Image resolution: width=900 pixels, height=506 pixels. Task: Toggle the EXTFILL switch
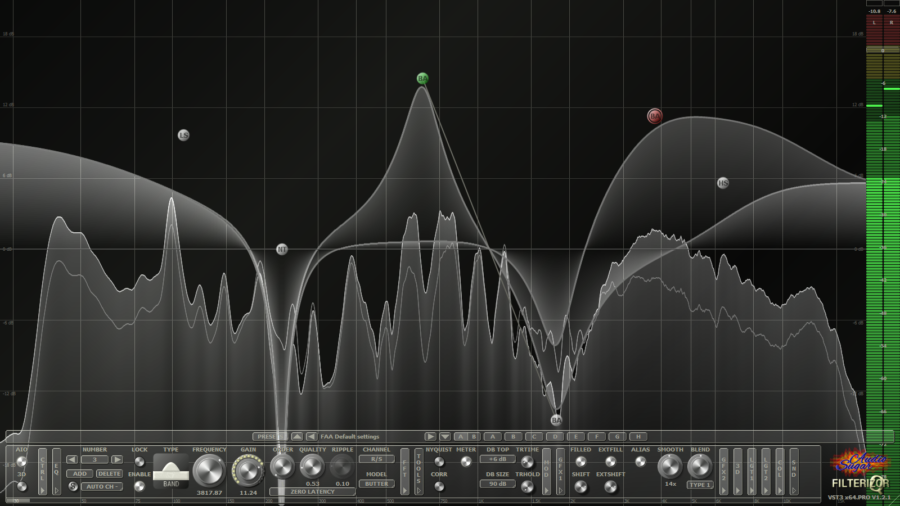pyautogui.click(x=610, y=461)
